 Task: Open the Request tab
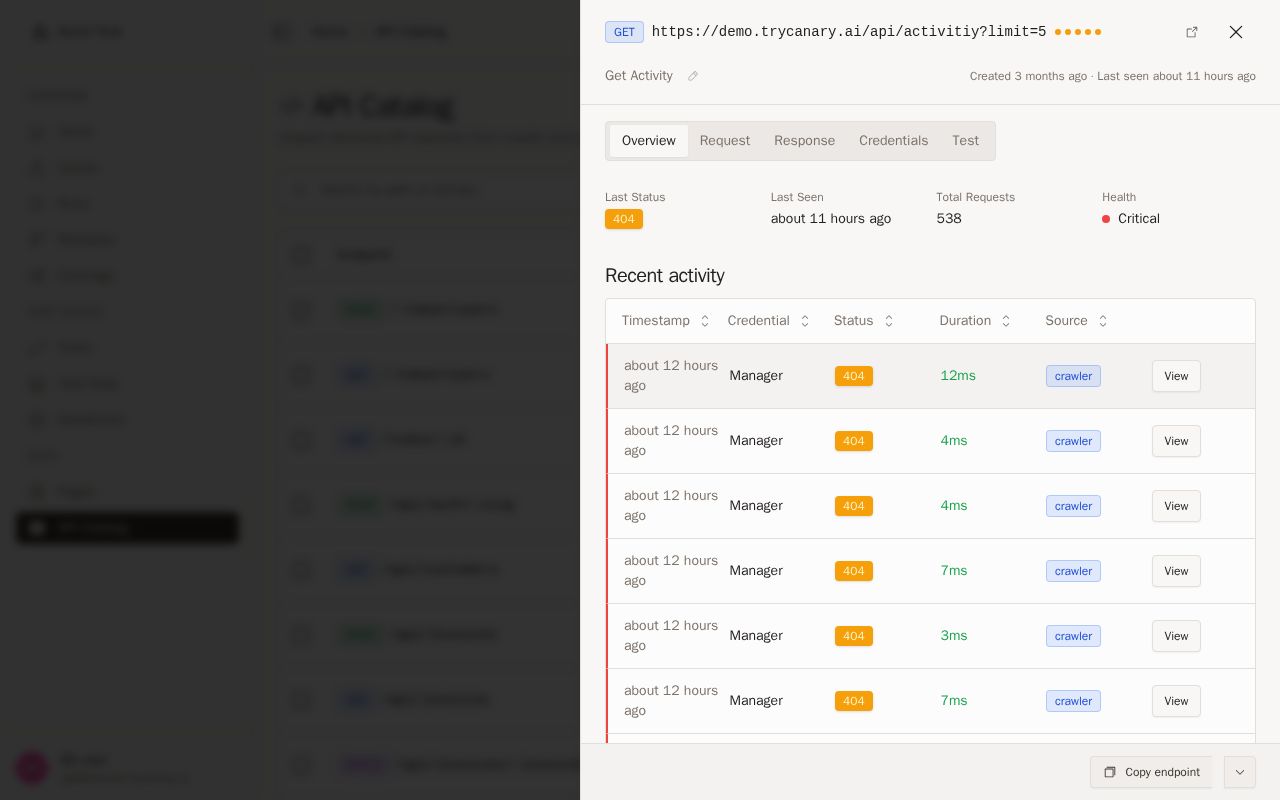pos(725,141)
